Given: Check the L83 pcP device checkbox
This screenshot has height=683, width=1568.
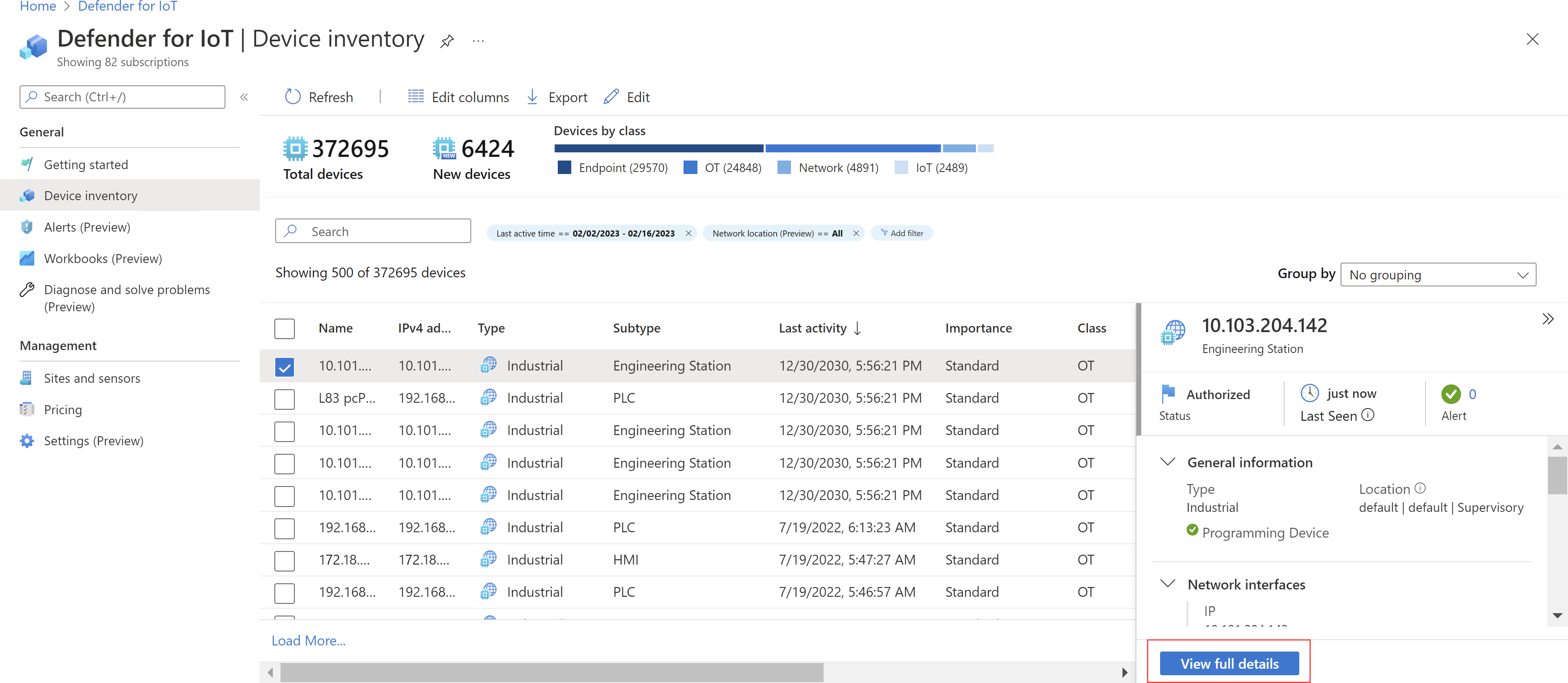Looking at the screenshot, I should coord(284,399).
